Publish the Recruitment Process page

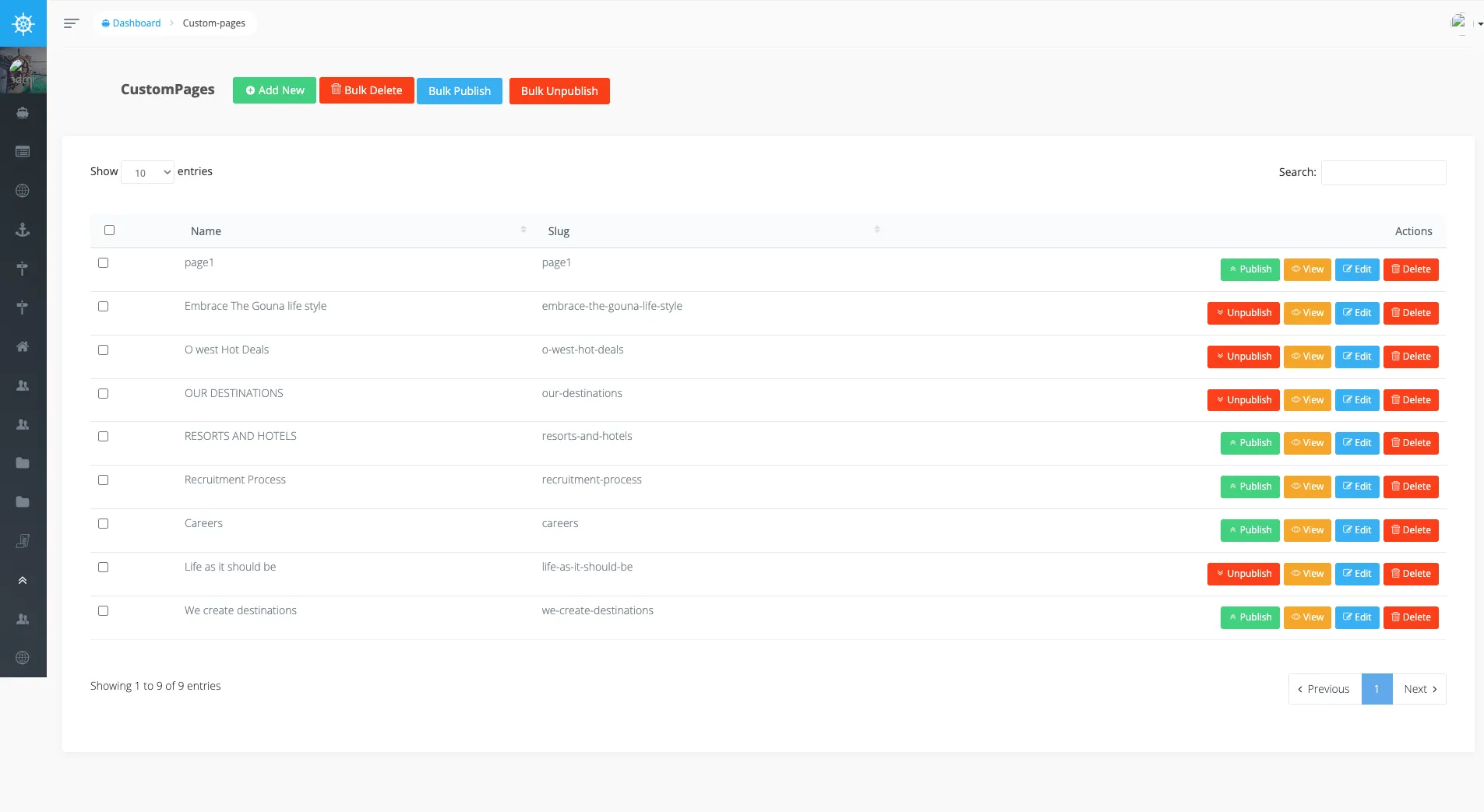[x=1250, y=487]
